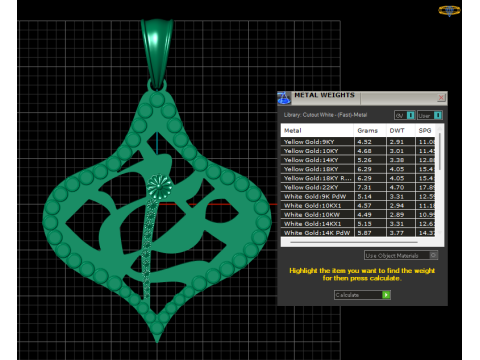Click the Metal column header
The height and width of the screenshot is (360, 480).
click(x=317, y=130)
